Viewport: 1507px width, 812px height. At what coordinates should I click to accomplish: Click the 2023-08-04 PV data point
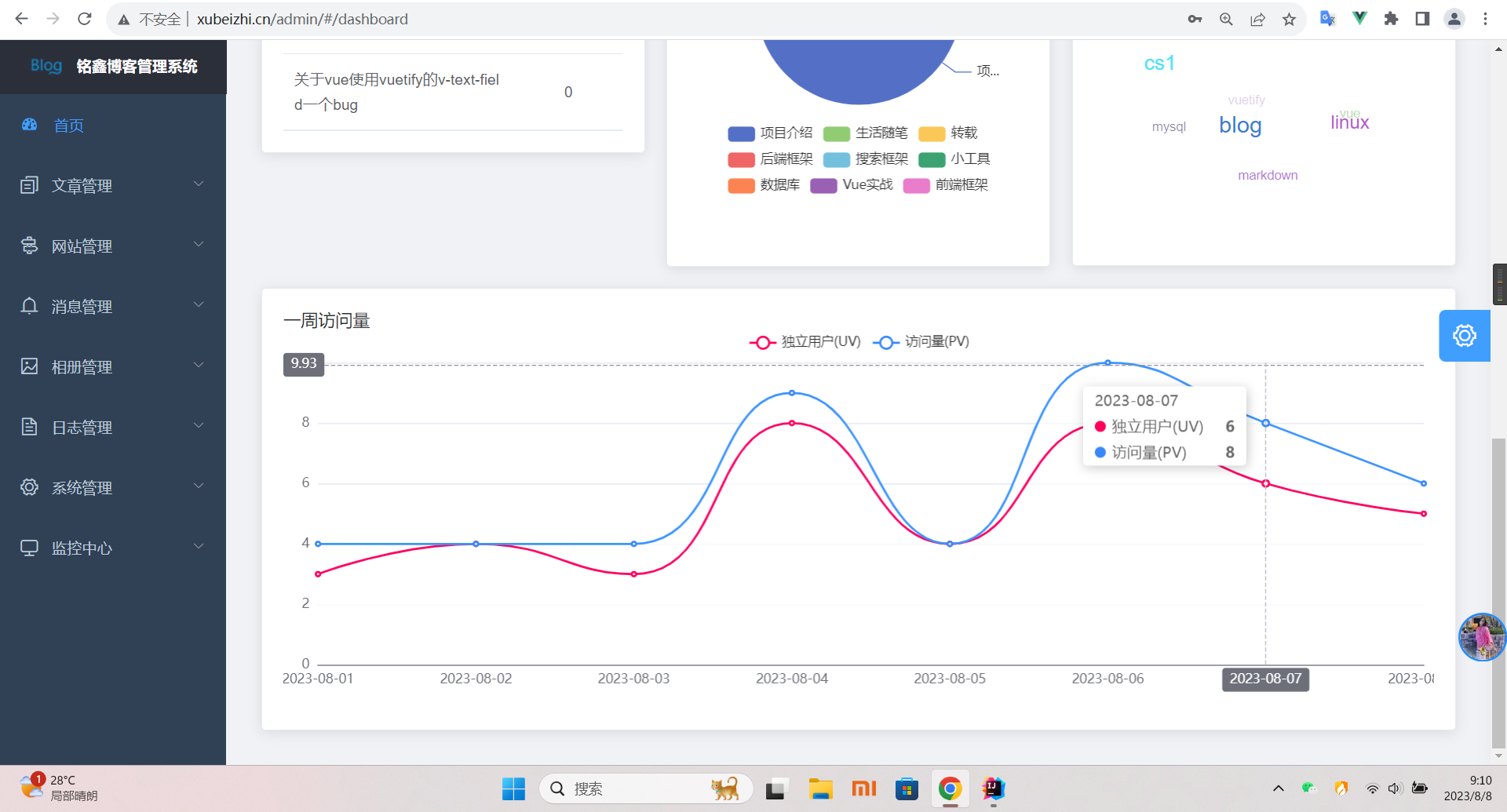click(792, 393)
